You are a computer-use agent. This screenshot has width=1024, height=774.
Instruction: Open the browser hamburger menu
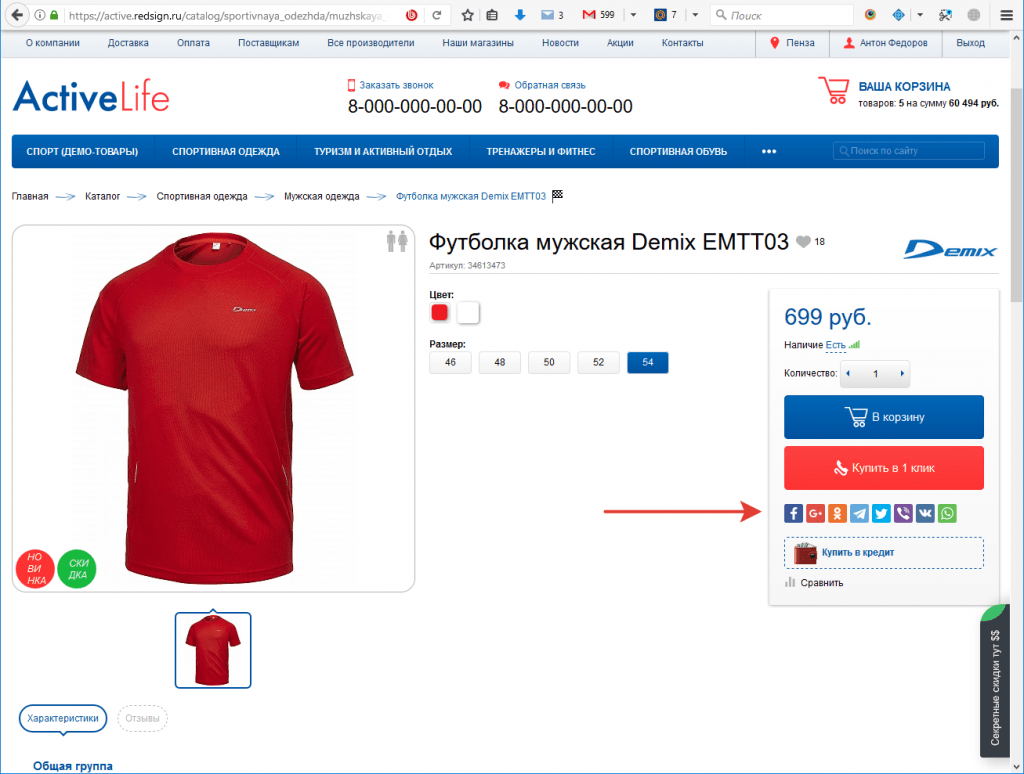[x=1006, y=15]
